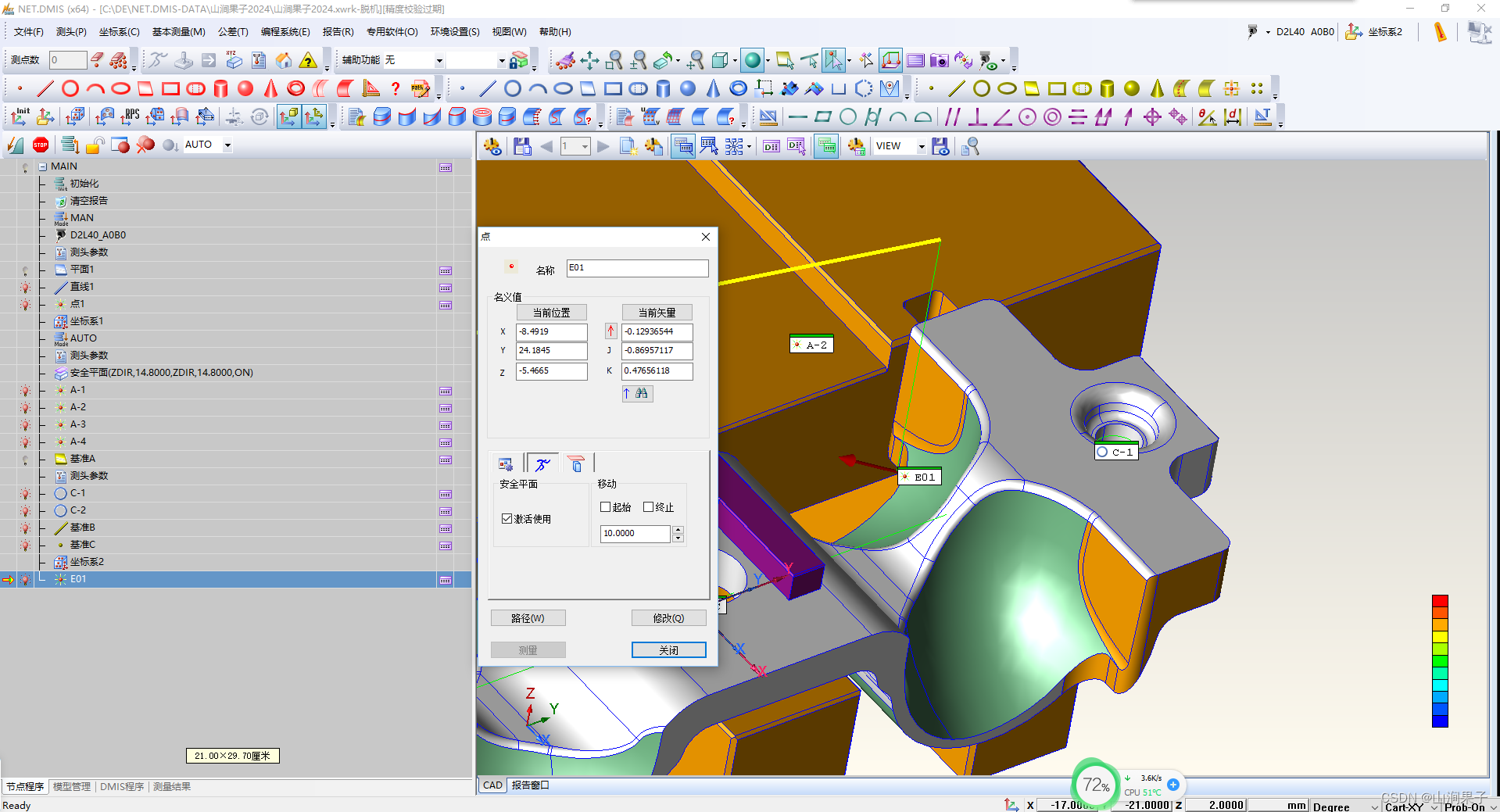
Task: Open the VIEW dropdown in viewport toolbar
Action: click(x=922, y=146)
